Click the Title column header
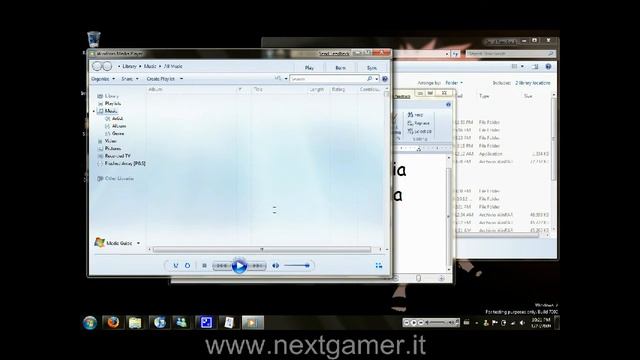This screenshot has height=360, width=640. (258, 89)
